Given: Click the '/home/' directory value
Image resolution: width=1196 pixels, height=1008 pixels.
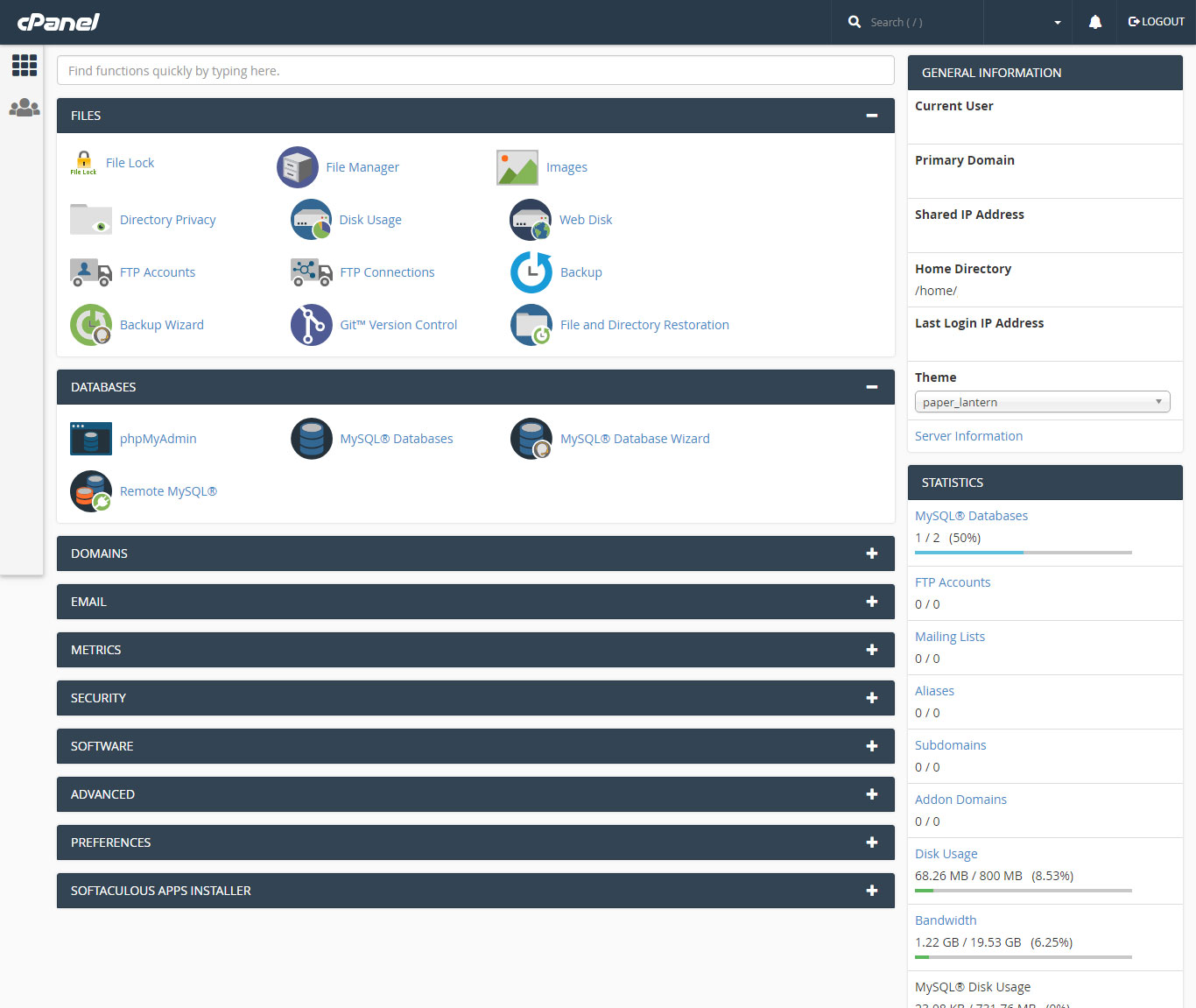Looking at the screenshot, I should coord(936,291).
